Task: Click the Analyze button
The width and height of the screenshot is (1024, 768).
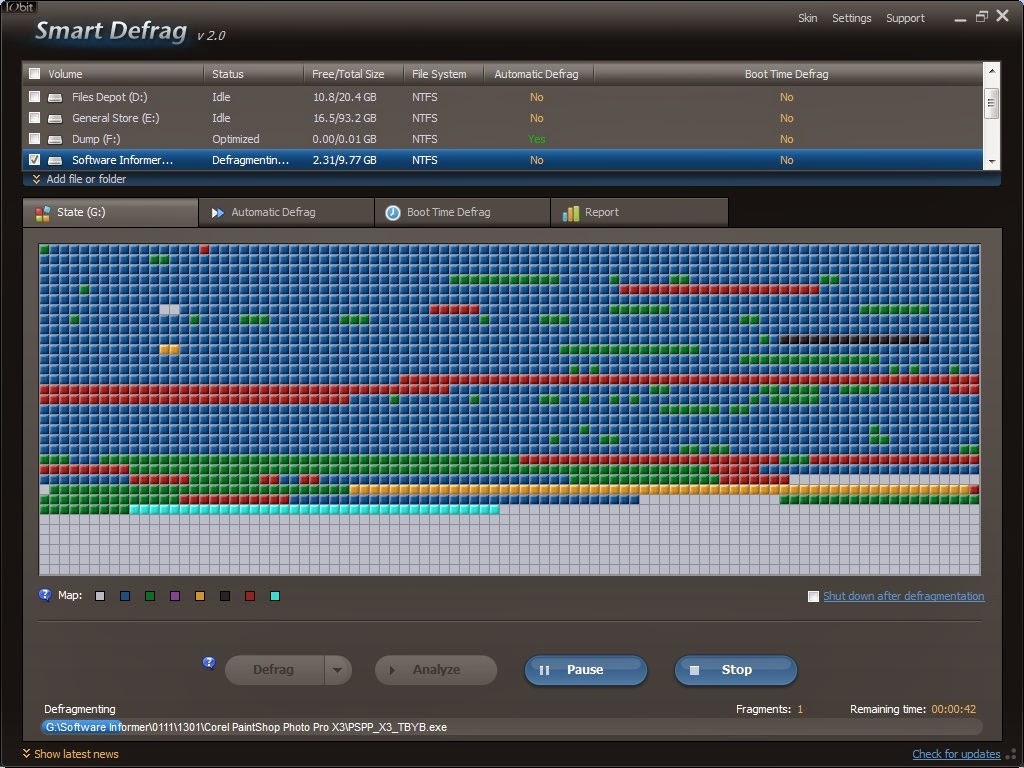Action: 436,670
